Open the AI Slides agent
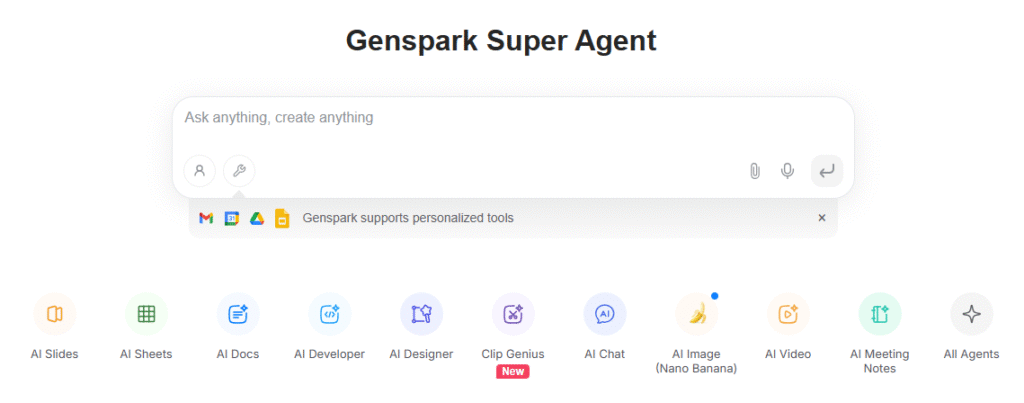The width and height of the screenshot is (1024, 403). pyautogui.click(x=55, y=314)
